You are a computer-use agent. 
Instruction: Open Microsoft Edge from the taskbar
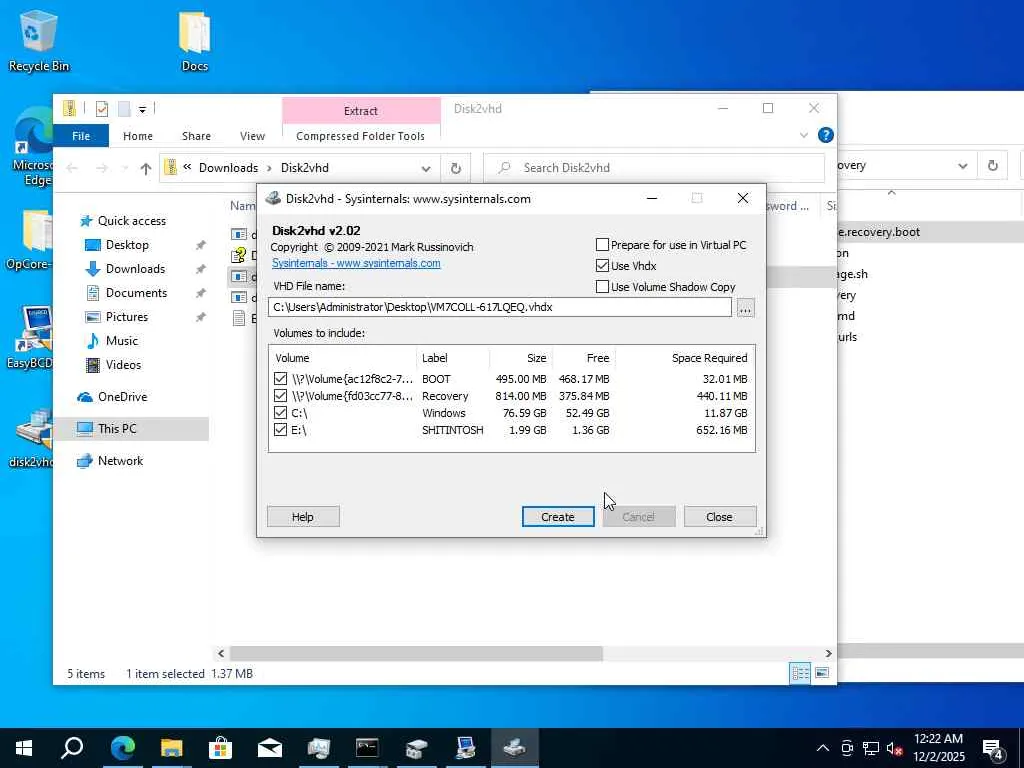tap(122, 748)
